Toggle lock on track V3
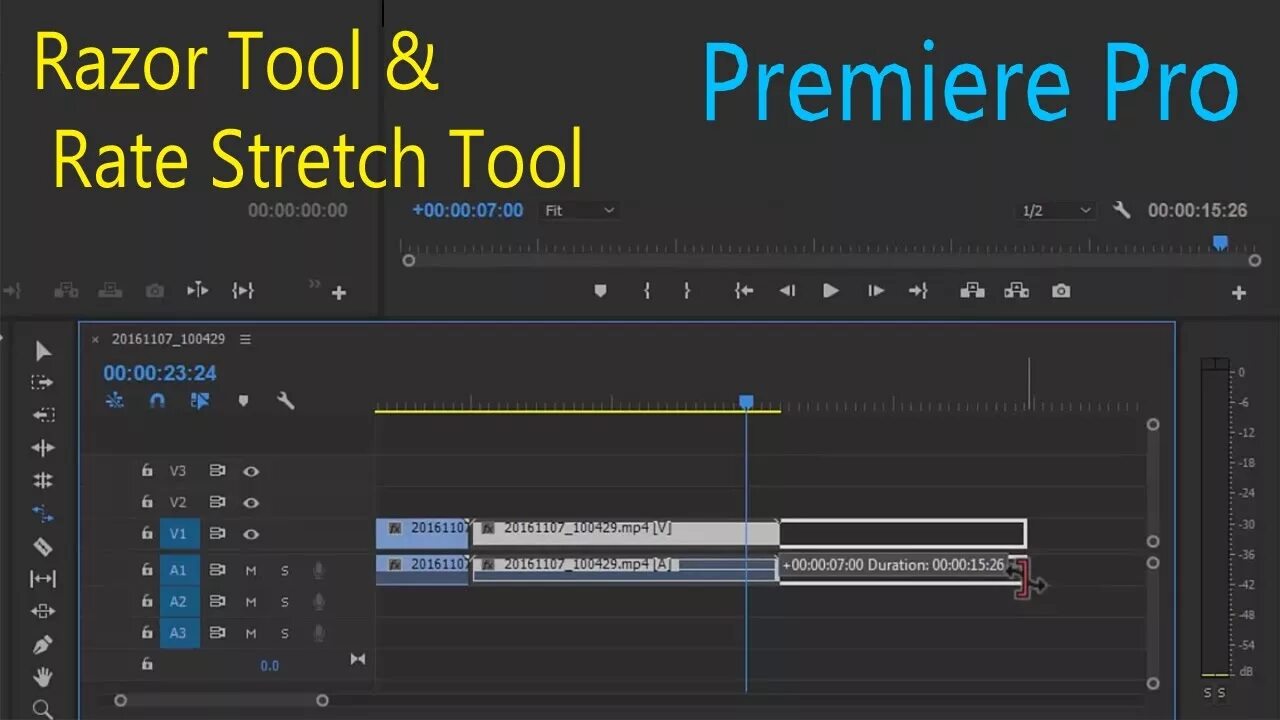1280x720 pixels. point(147,471)
